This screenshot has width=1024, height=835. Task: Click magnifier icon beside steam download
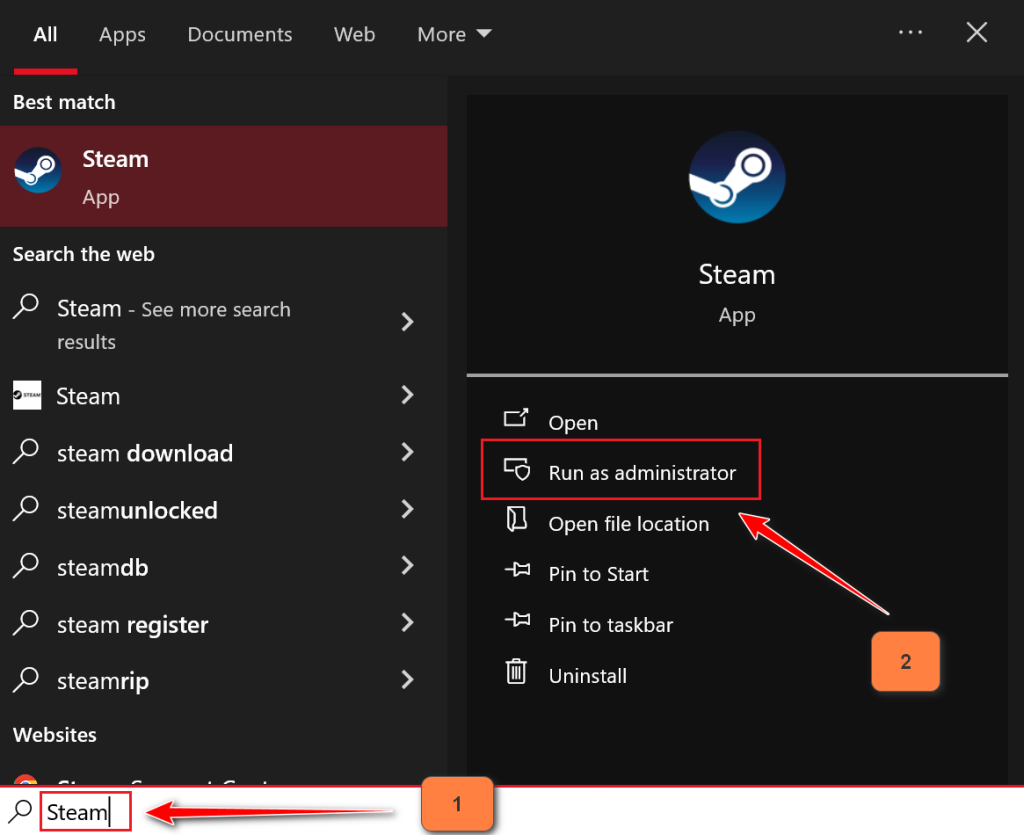pyautogui.click(x=26, y=451)
